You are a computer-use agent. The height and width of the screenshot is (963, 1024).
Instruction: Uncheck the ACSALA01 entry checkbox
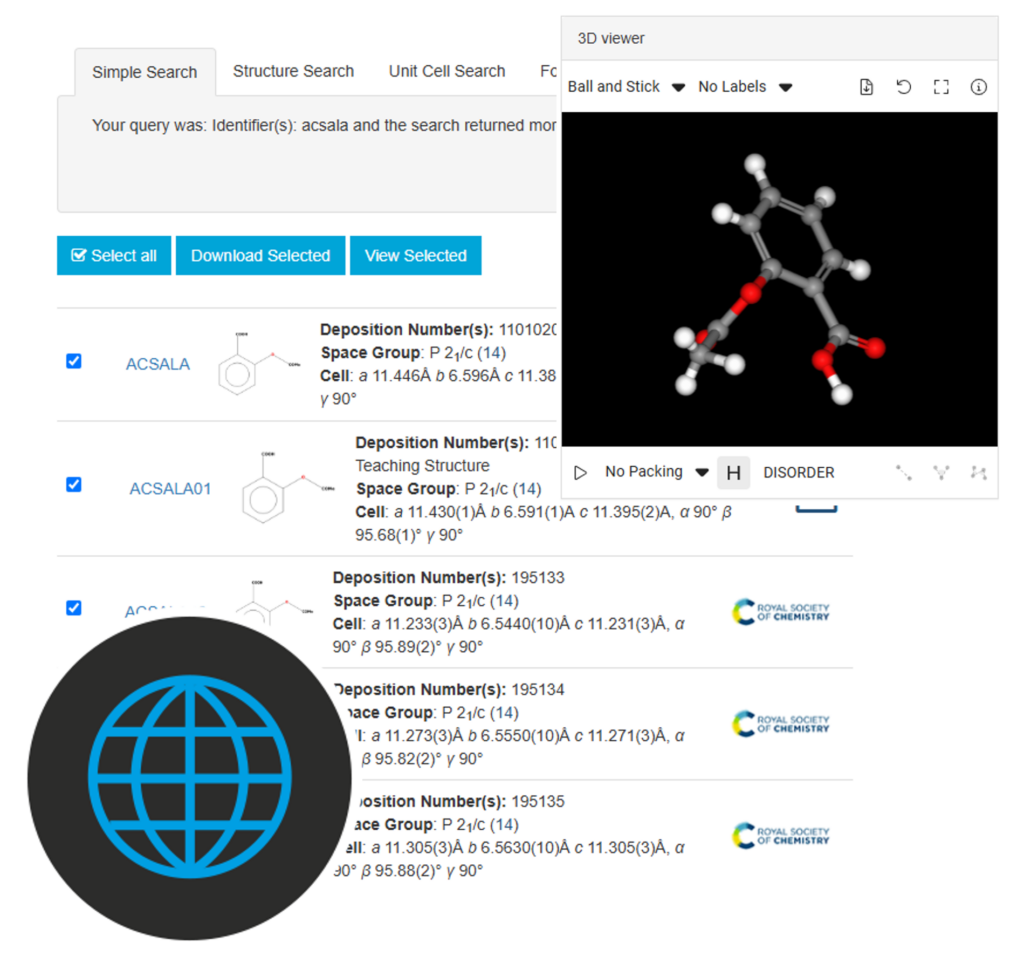74,485
